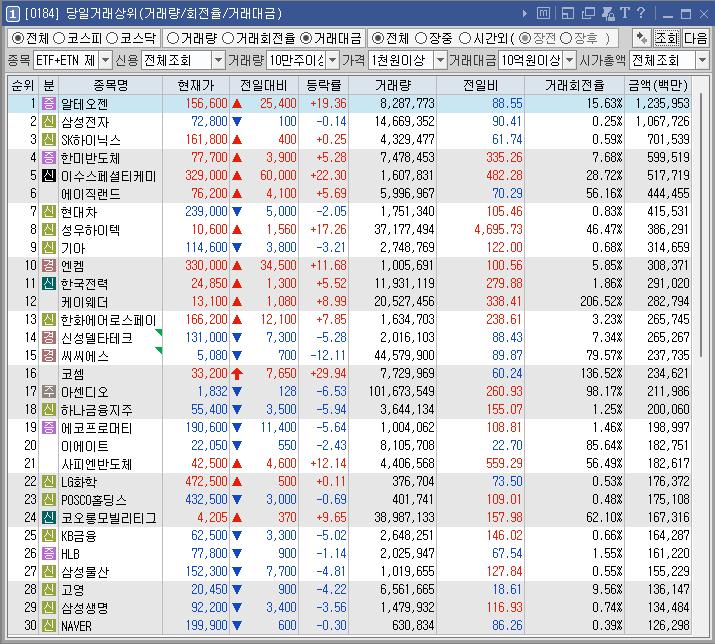
Task: Click the 증 badge icon for HLB
Action: [49, 553]
